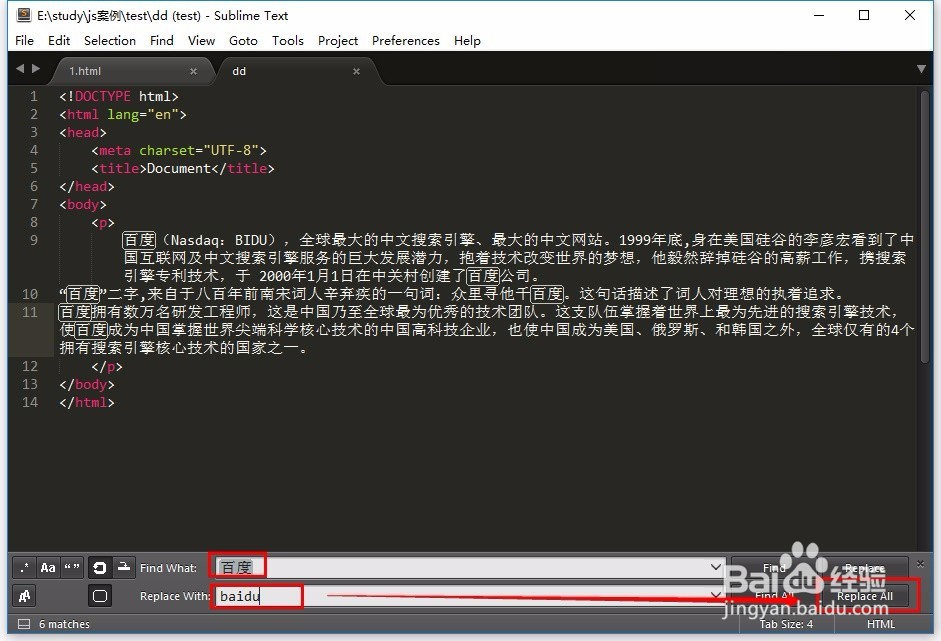941x641 pixels.
Task: Click the vertical editor scrollbar
Action: [x=925, y=227]
